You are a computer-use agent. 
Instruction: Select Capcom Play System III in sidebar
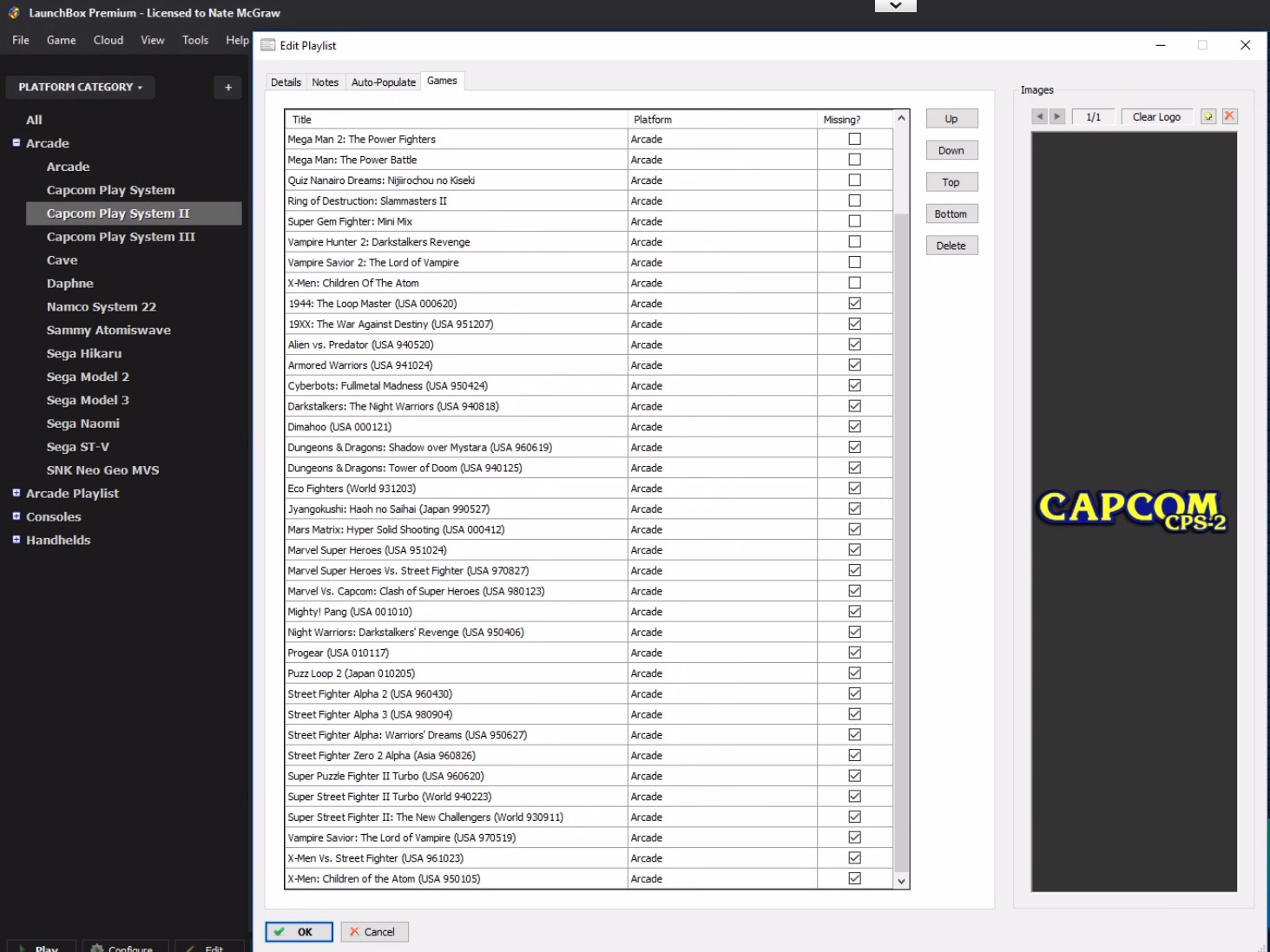pos(121,237)
